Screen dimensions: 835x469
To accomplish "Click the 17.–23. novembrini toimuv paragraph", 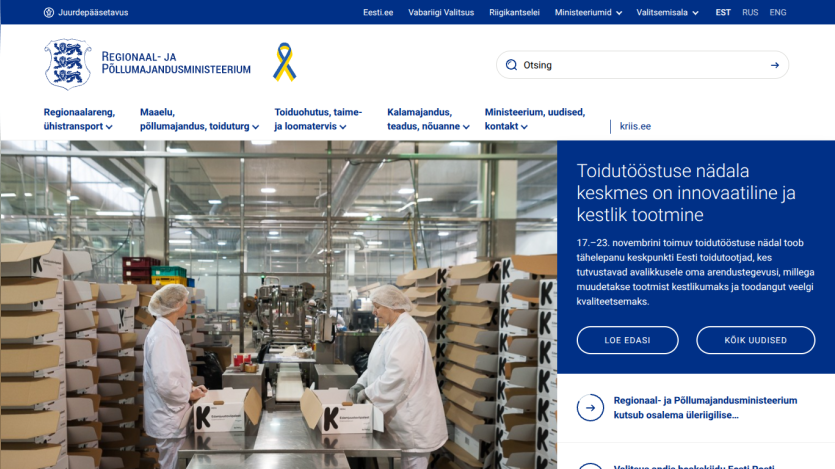I will click(x=695, y=272).
